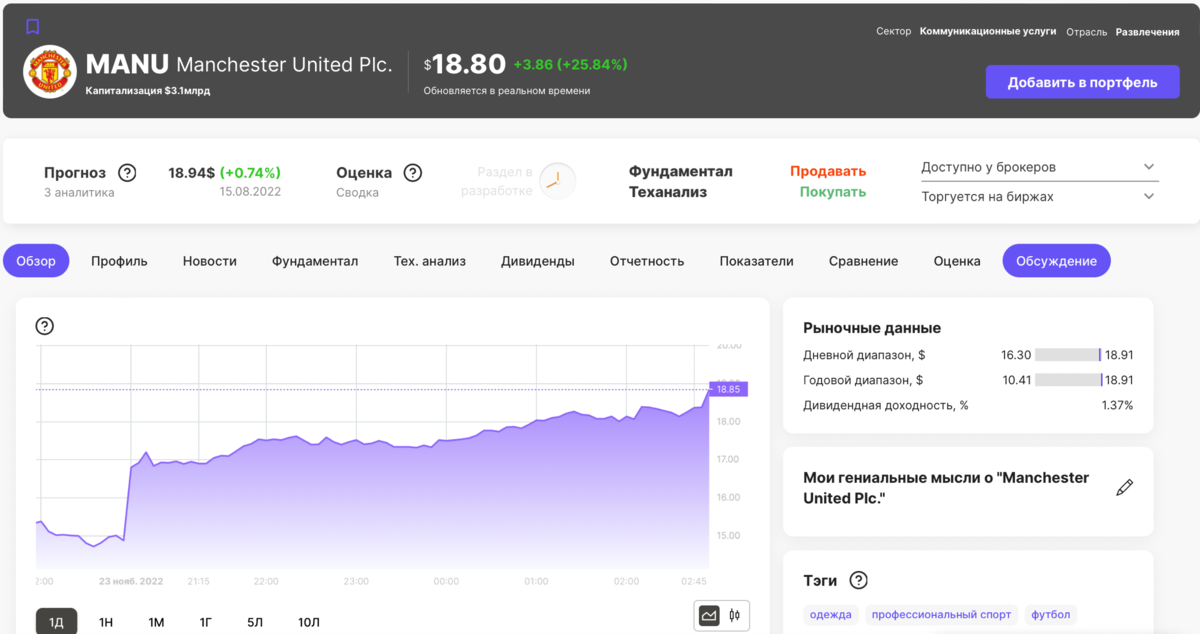This screenshot has width=1200, height=634.
Task: Open the Новости tab
Action: (210, 261)
